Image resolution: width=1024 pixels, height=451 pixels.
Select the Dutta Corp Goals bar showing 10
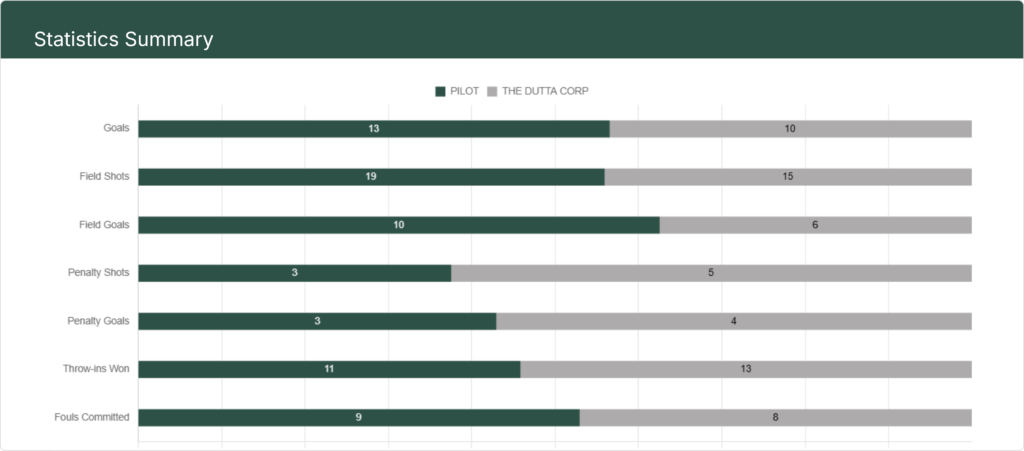click(x=790, y=129)
